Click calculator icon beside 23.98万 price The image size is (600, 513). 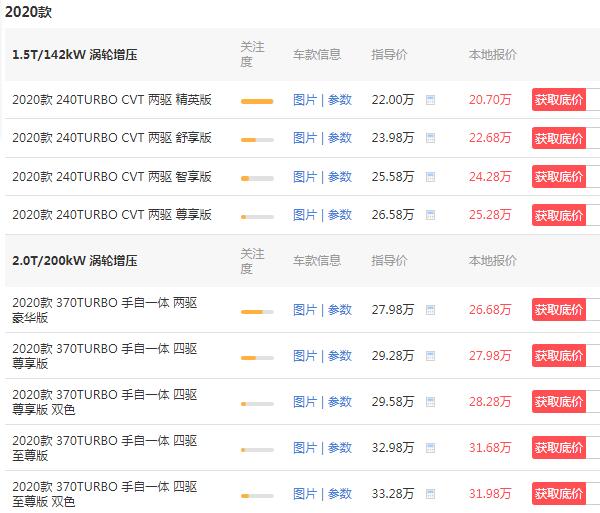point(430,138)
